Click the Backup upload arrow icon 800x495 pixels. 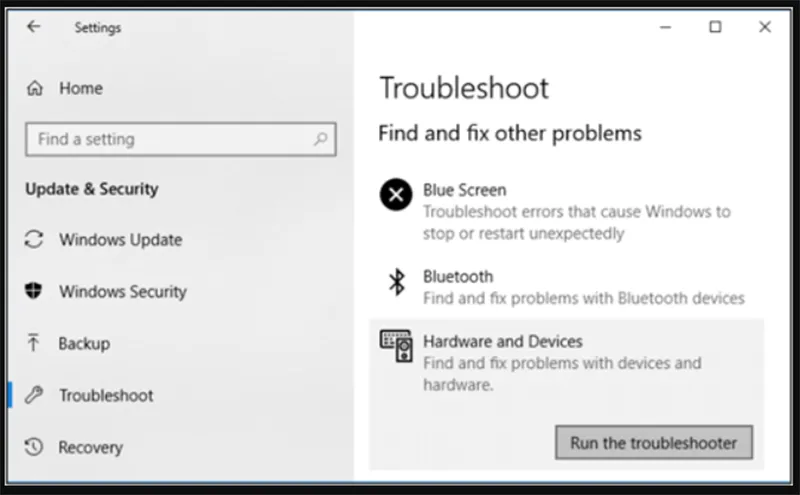[x=33, y=342]
